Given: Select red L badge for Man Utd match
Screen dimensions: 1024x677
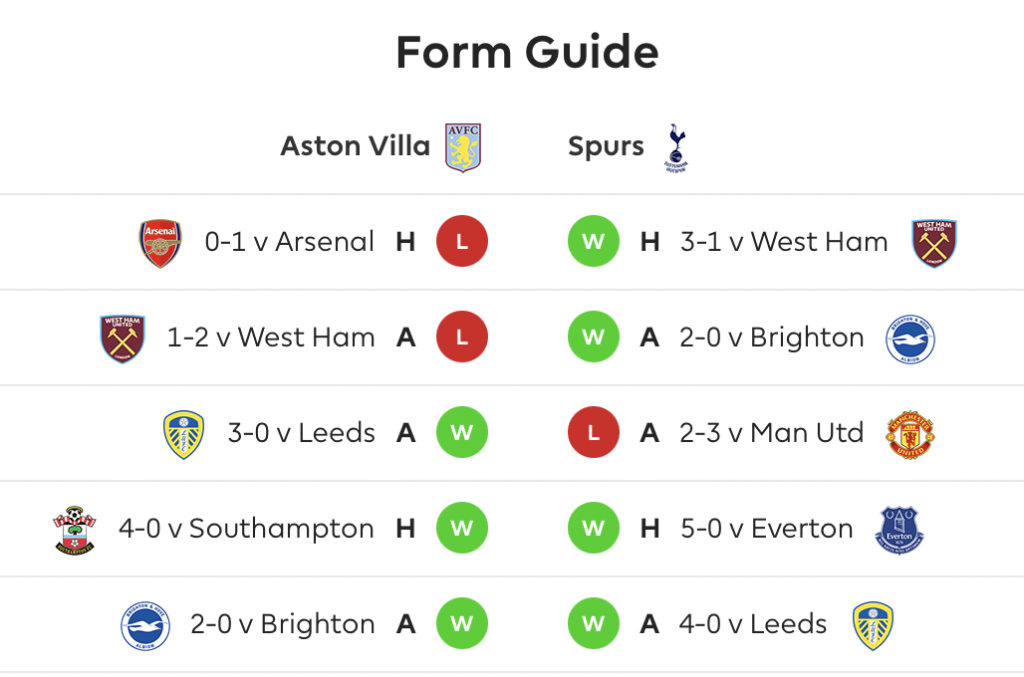Looking at the screenshot, I should coord(593,432).
